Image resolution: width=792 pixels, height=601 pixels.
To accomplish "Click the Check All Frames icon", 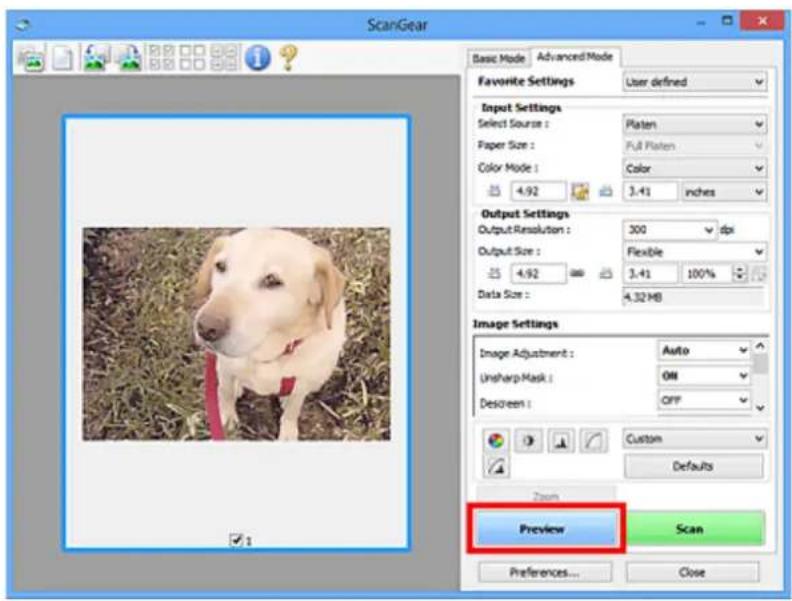I will pyautogui.click(x=162, y=58).
